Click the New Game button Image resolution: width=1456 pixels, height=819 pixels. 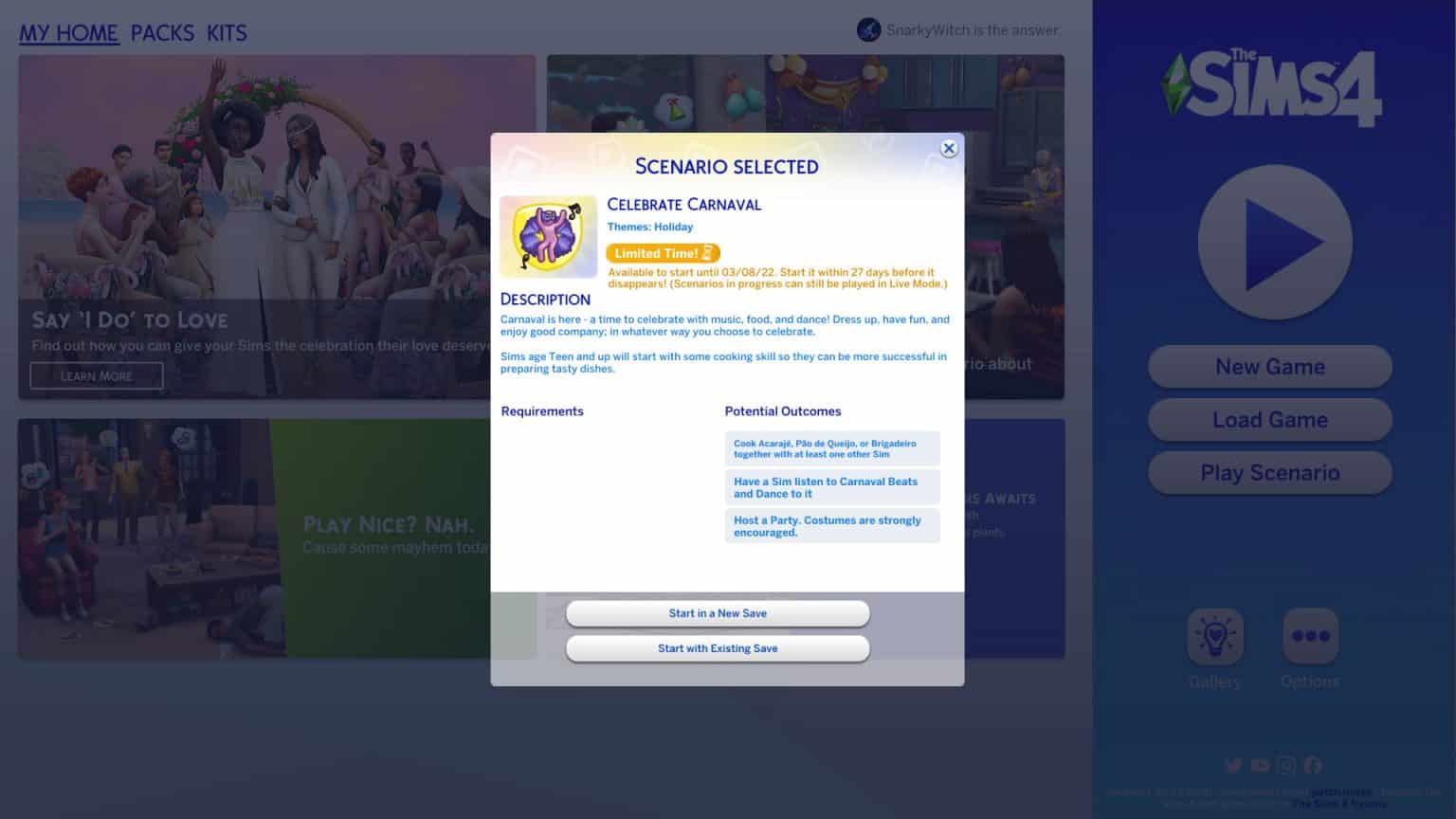(x=1270, y=367)
